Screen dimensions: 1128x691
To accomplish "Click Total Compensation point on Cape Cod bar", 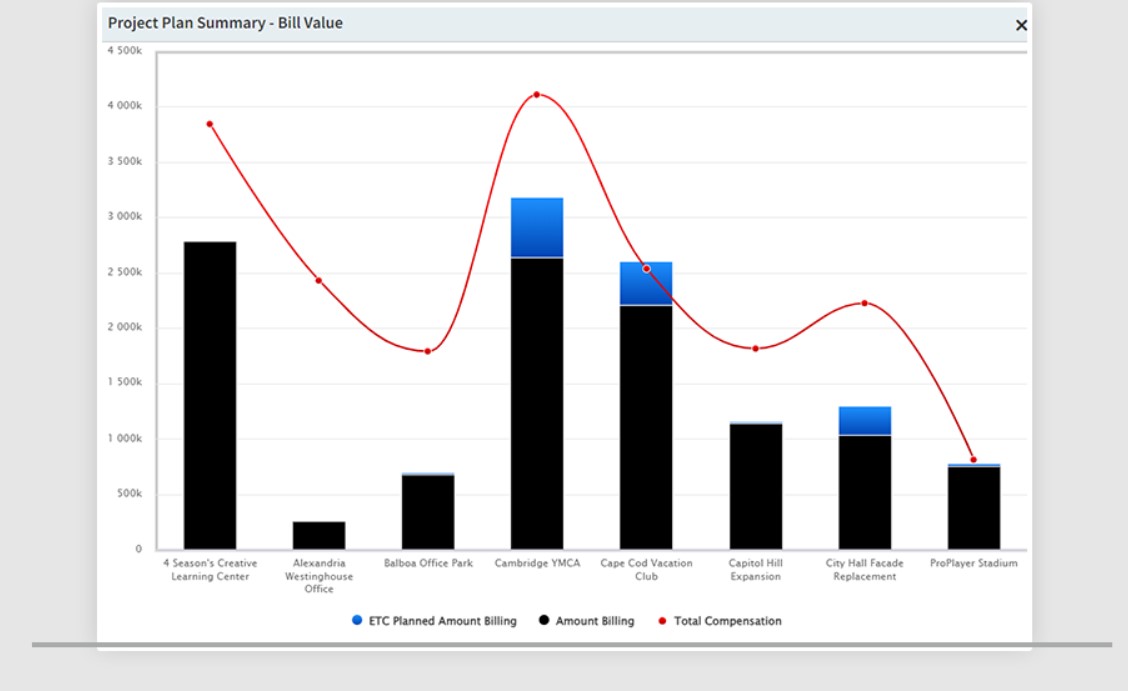I will 647,269.
